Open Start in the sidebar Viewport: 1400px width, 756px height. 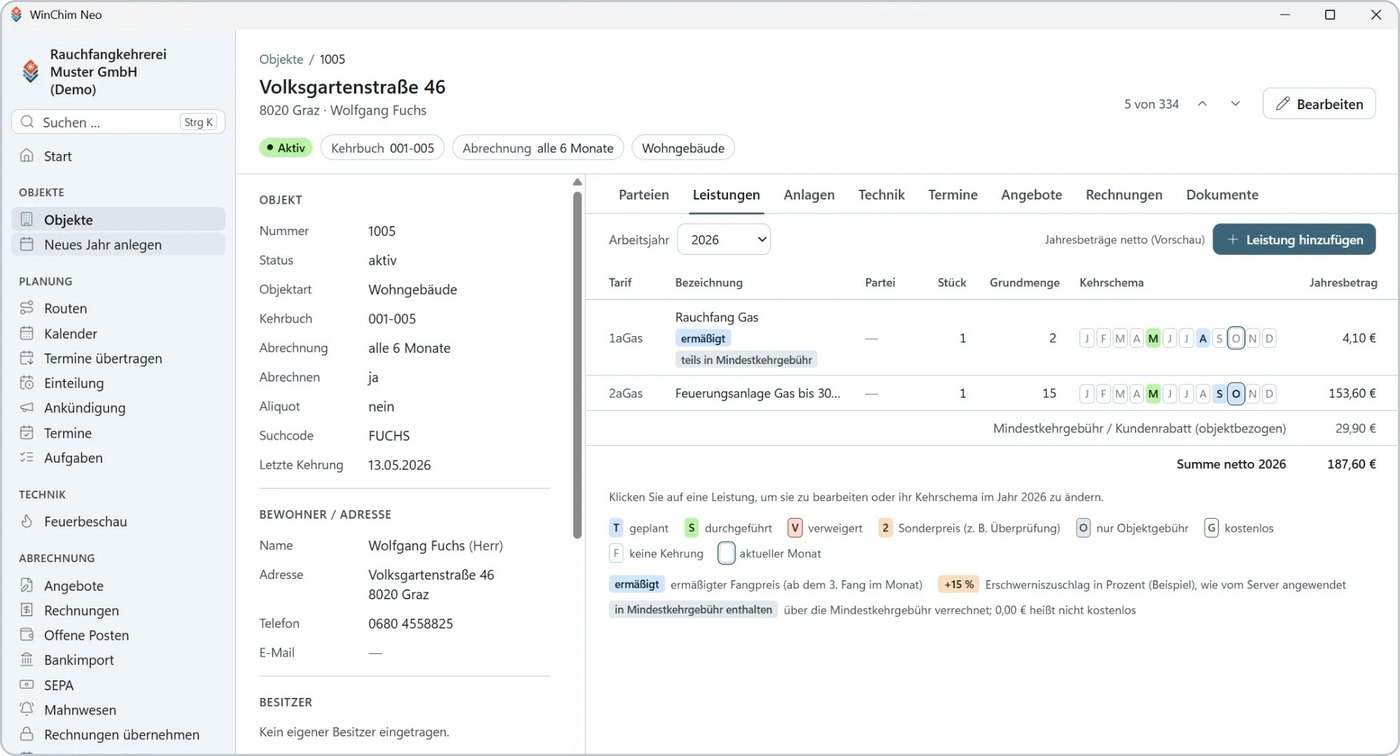[118, 156]
